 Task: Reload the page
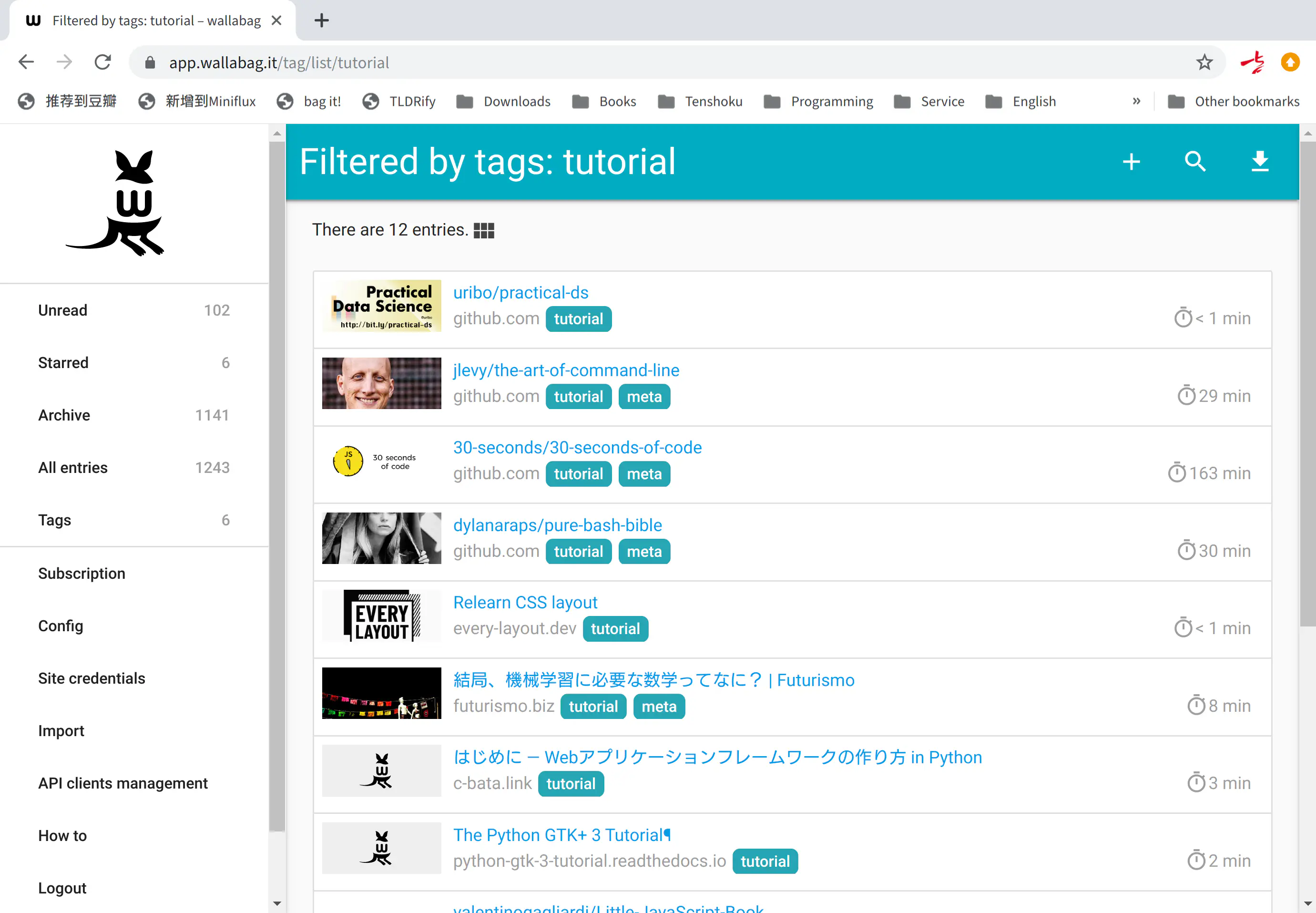tap(103, 62)
